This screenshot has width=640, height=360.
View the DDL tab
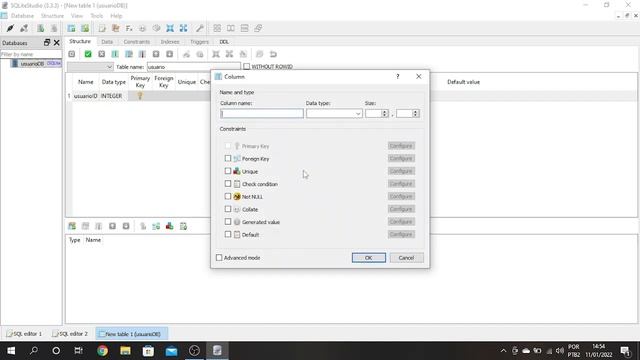pyautogui.click(x=224, y=42)
